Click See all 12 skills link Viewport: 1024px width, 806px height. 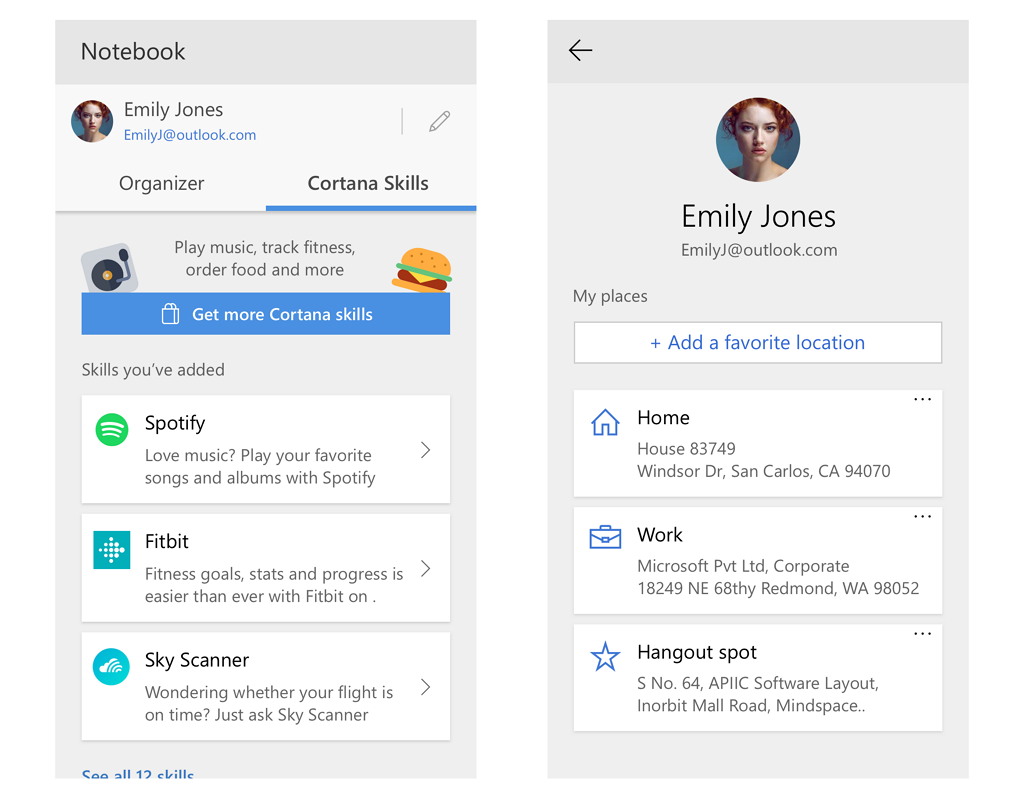tap(138, 773)
